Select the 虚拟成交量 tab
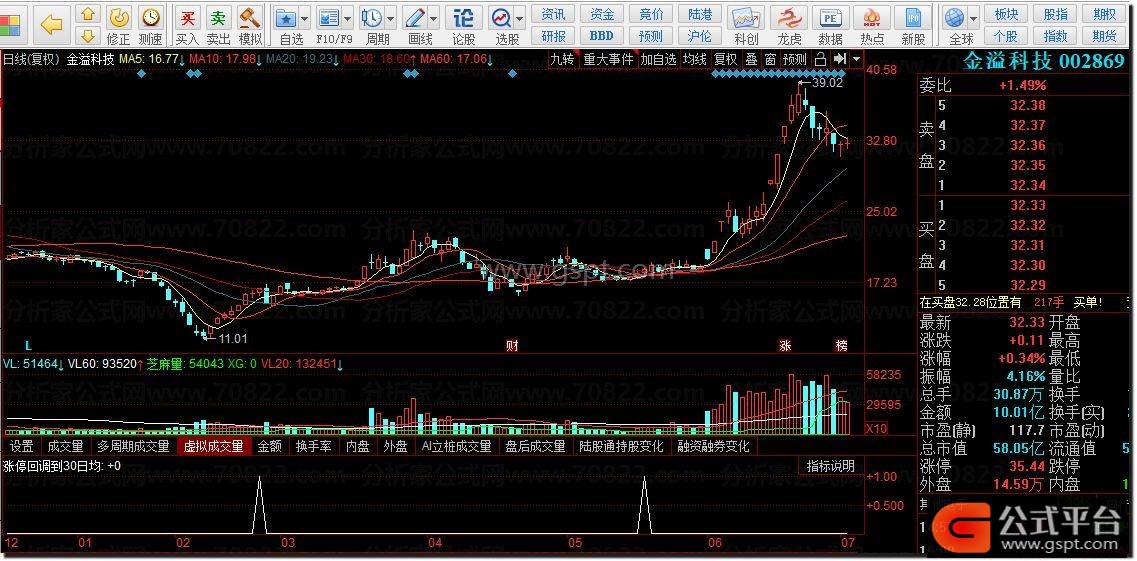 point(214,446)
